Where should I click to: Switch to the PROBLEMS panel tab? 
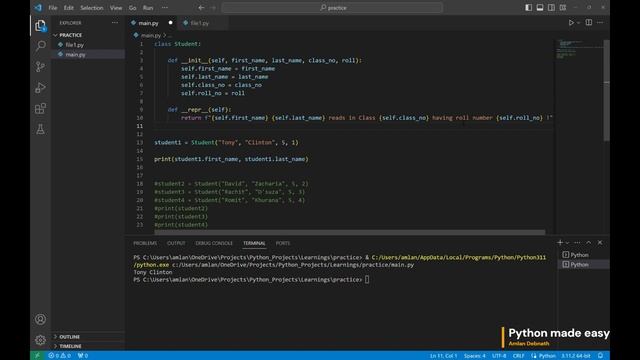click(145, 243)
